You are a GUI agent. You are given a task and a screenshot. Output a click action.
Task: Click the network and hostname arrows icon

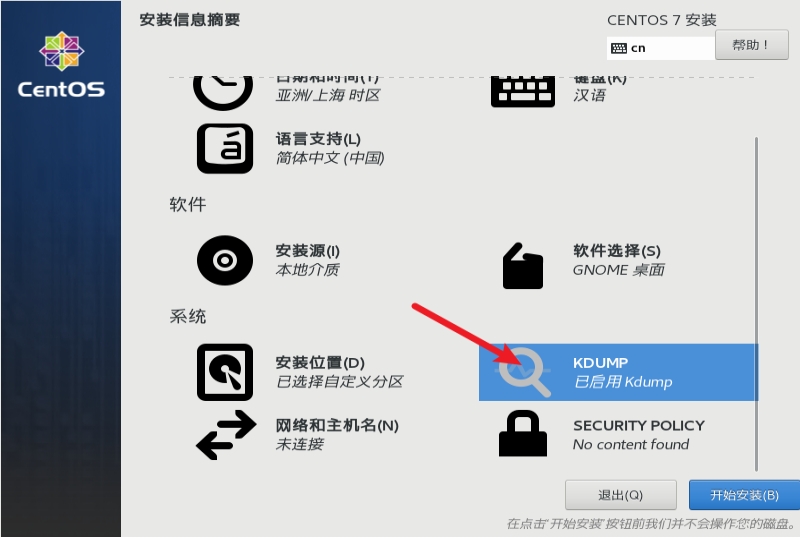(226, 435)
